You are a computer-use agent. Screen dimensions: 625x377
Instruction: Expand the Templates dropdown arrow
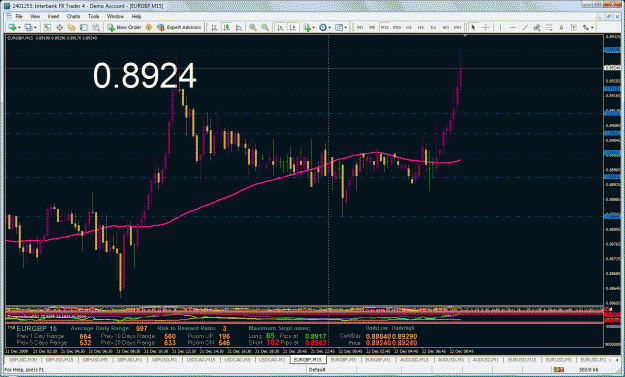pyautogui.click(x=346, y=27)
